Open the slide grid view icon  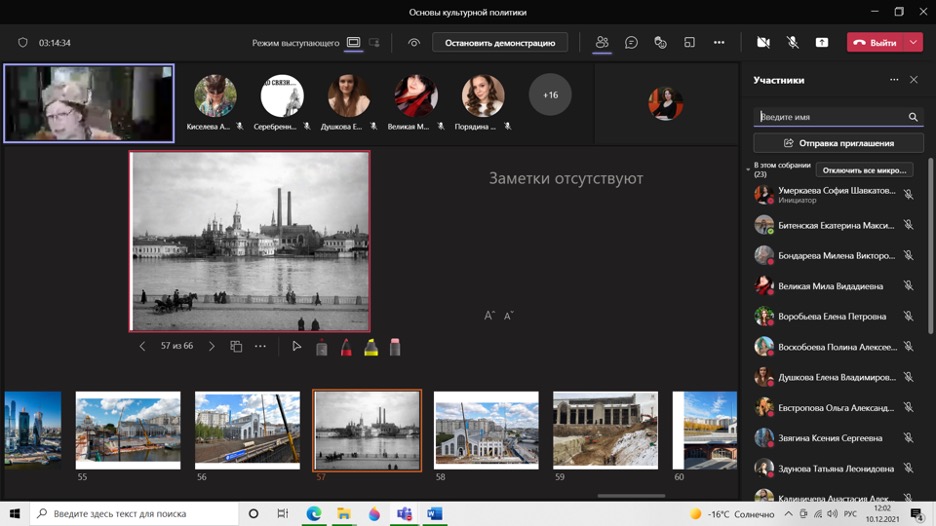click(236, 347)
